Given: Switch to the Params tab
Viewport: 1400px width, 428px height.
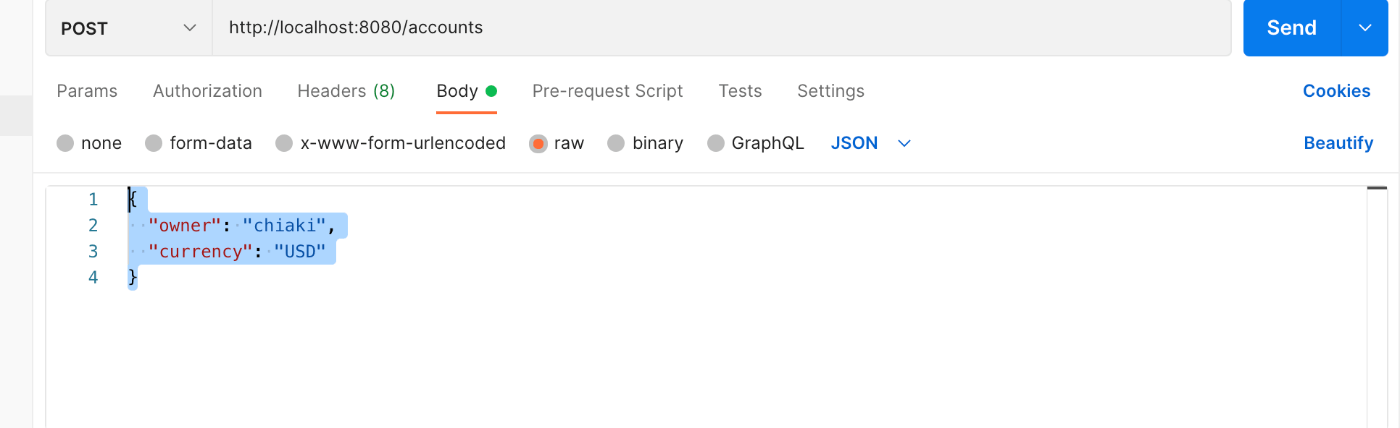Looking at the screenshot, I should [87, 91].
